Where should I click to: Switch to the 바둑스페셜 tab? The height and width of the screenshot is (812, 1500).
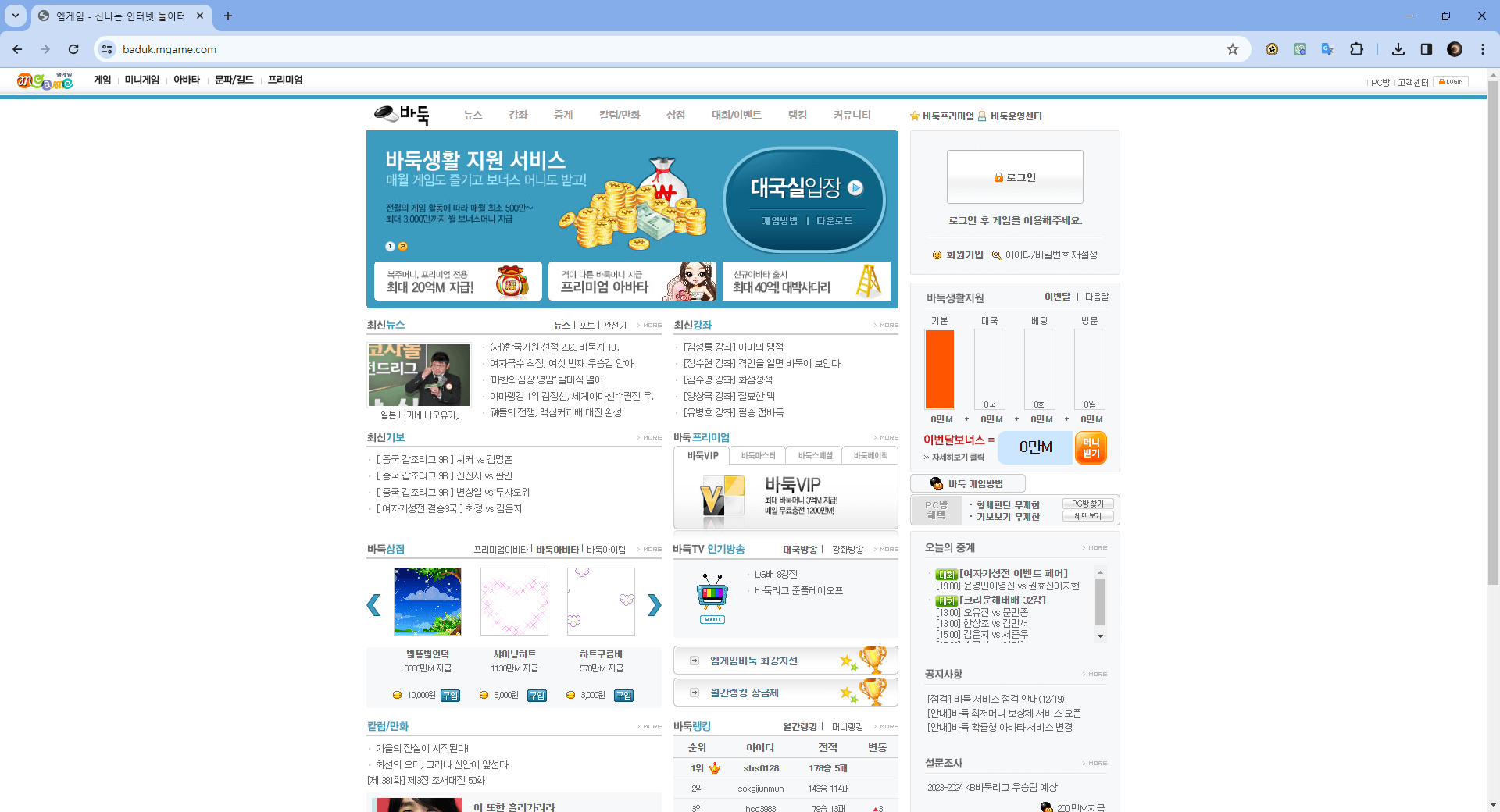coord(815,456)
